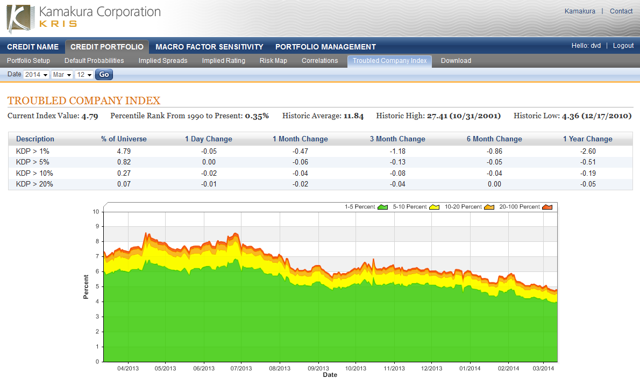This screenshot has height=380, width=640.
Task: Click the 04/2013 date axis label
Action: [128, 368]
